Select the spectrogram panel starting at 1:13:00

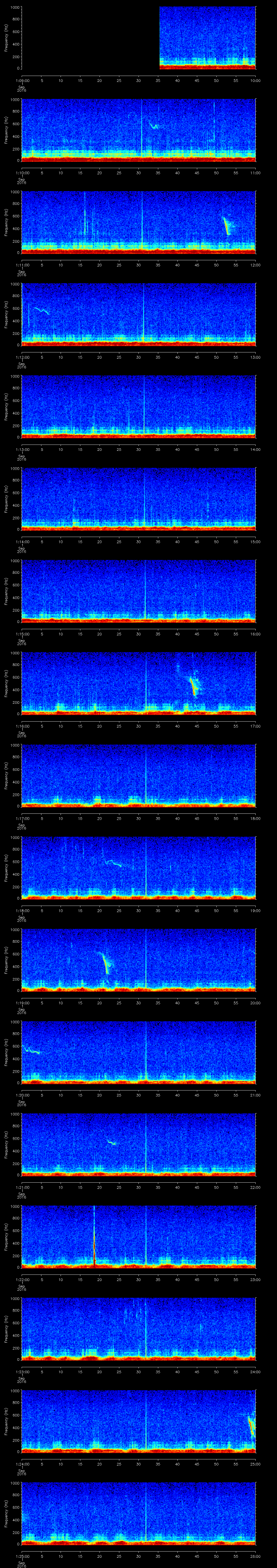(x=139, y=407)
